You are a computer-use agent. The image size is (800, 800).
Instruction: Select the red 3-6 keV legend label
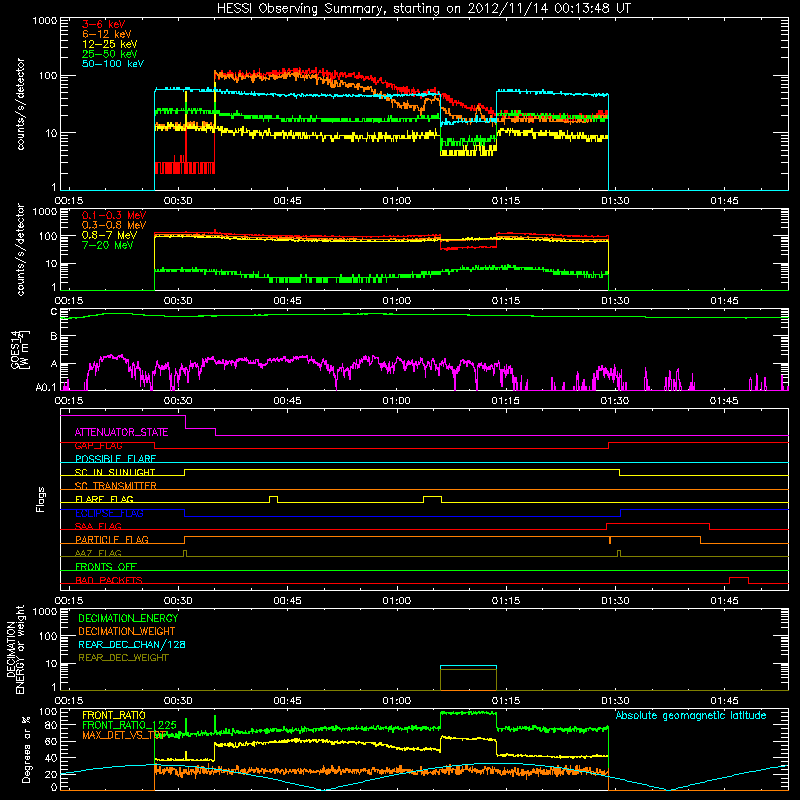tap(104, 24)
